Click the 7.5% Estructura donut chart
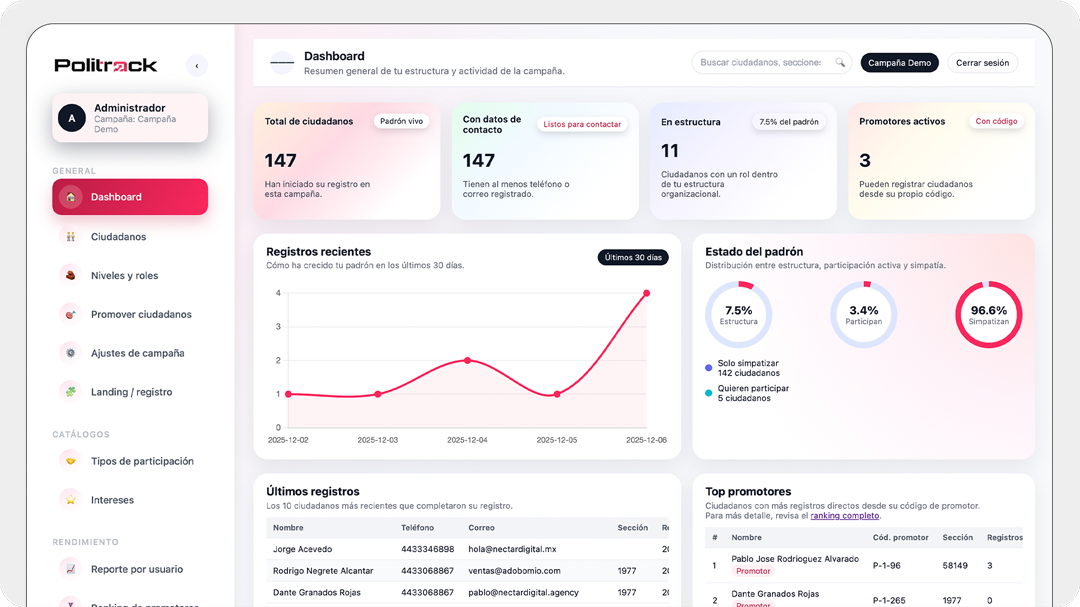The height and width of the screenshot is (607, 1080). coord(738,314)
